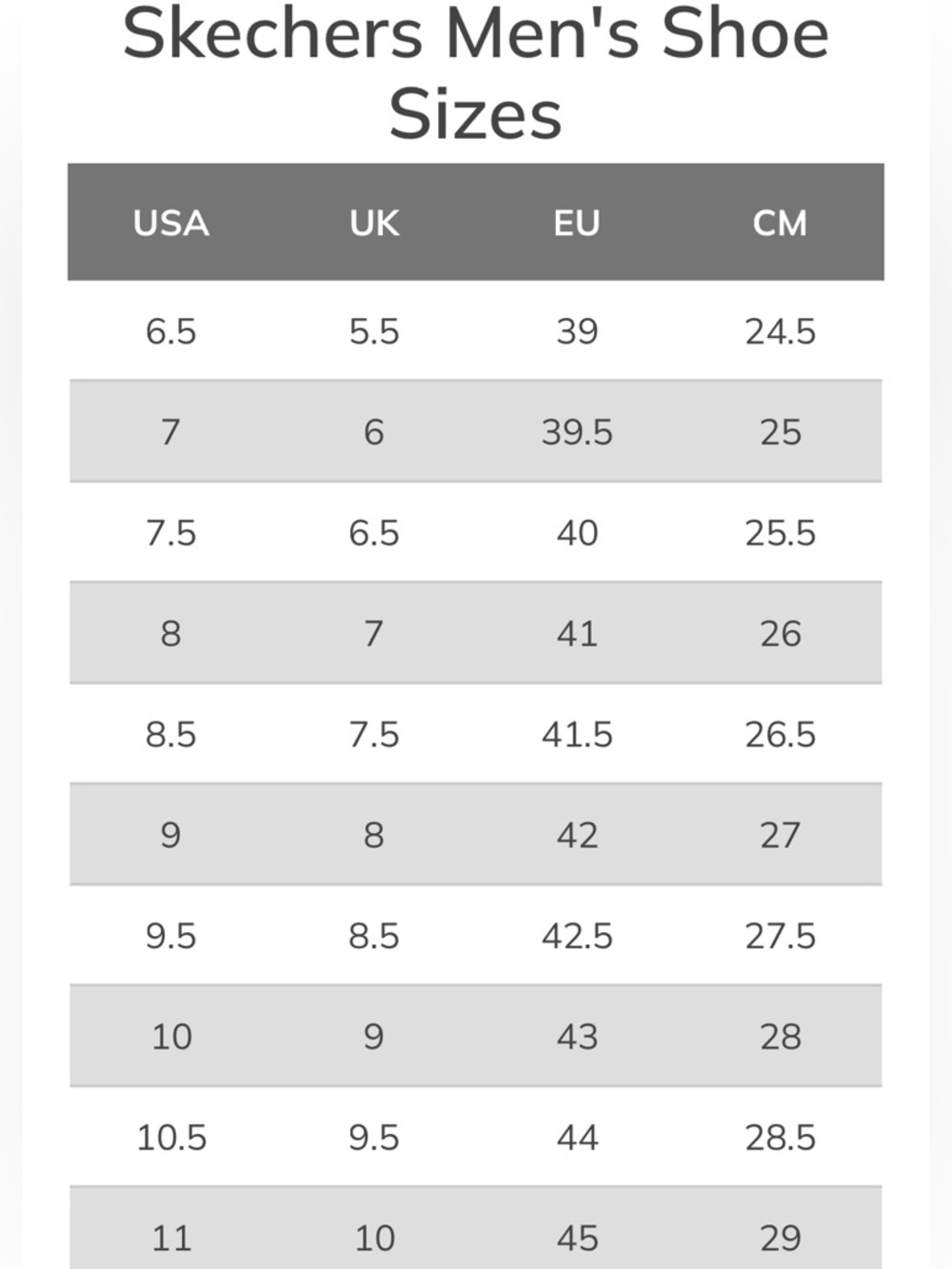952x1269 pixels.
Task: Select USA size 11 cell
Action: click(x=171, y=1239)
